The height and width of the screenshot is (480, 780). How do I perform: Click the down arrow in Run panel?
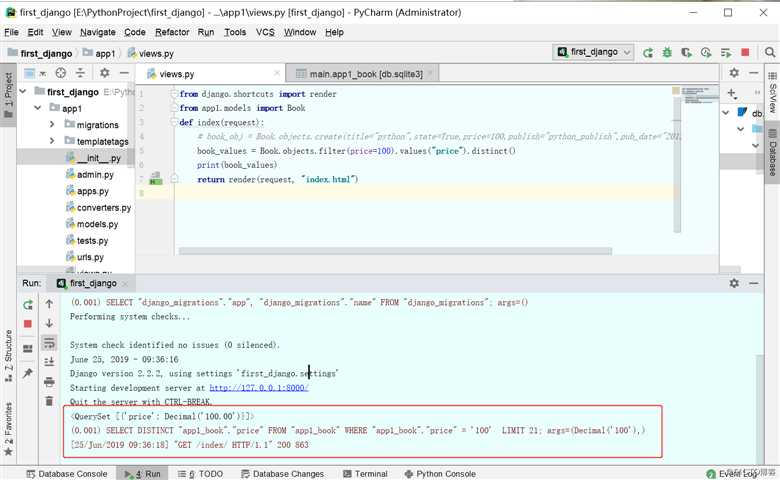[49, 323]
